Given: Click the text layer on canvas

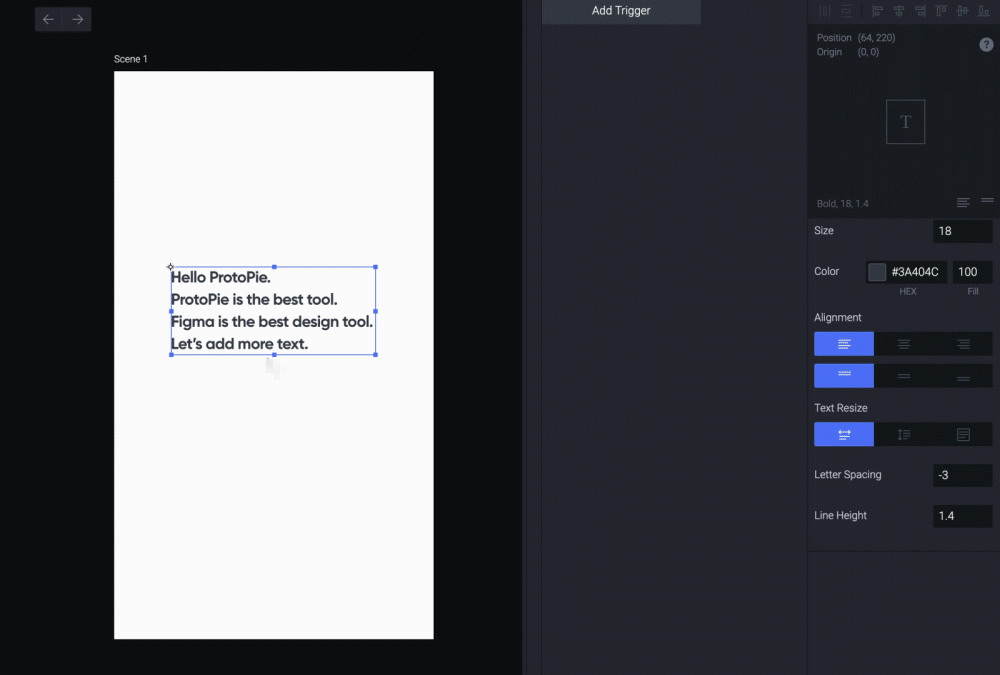Looking at the screenshot, I should click(x=272, y=311).
